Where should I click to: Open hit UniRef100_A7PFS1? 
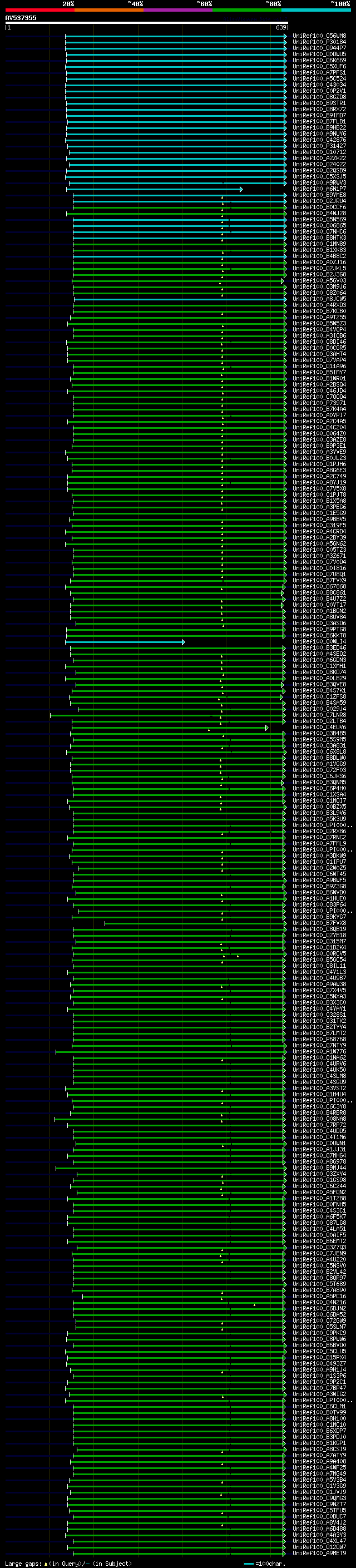tap(319, 72)
